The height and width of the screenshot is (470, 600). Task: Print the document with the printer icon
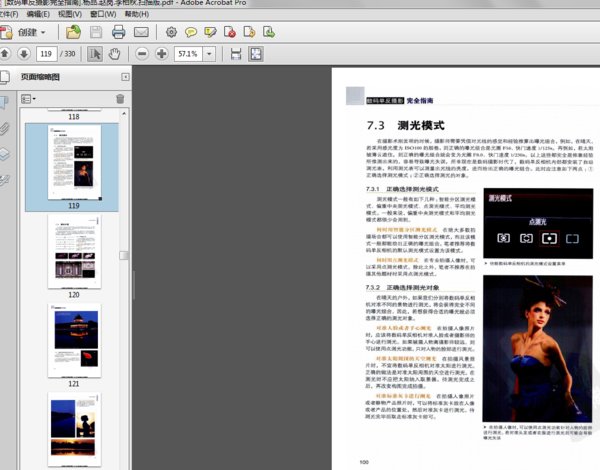(x=117, y=32)
